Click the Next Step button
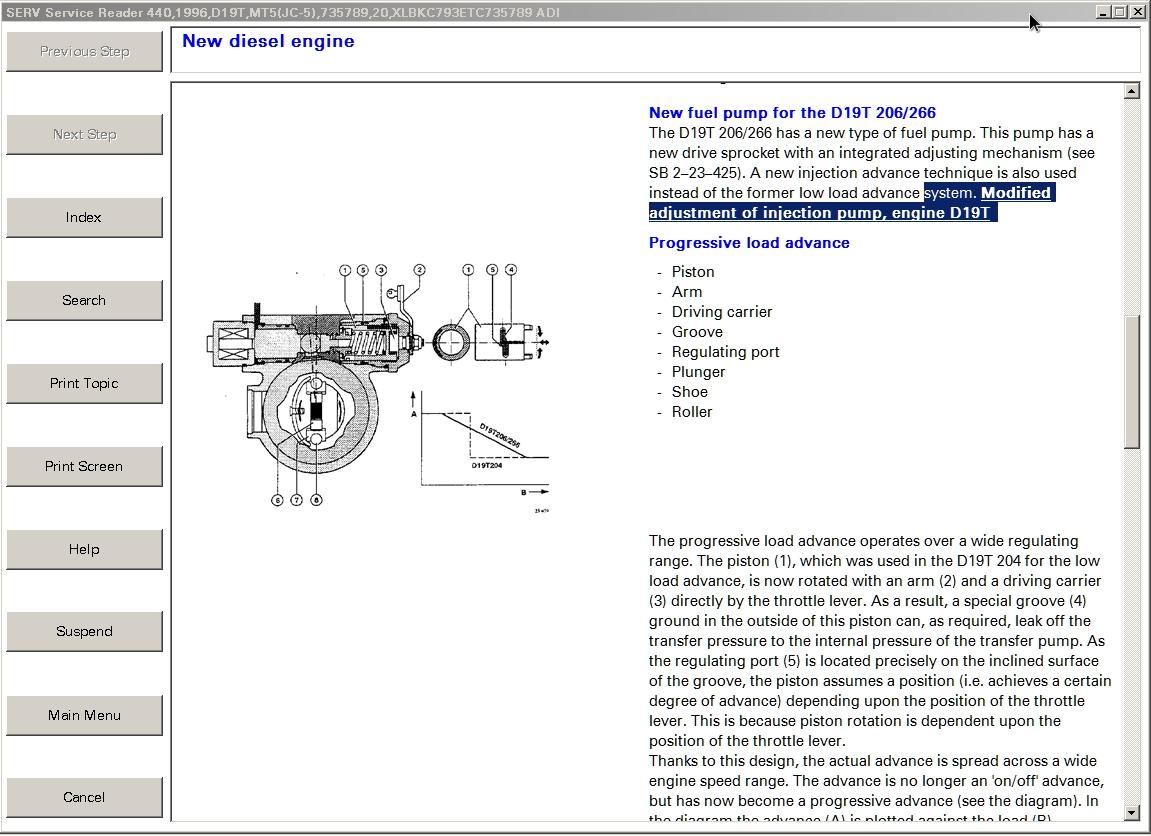Image resolution: width=1151 pixels, height=836 pixels. (x=84, y=135)
